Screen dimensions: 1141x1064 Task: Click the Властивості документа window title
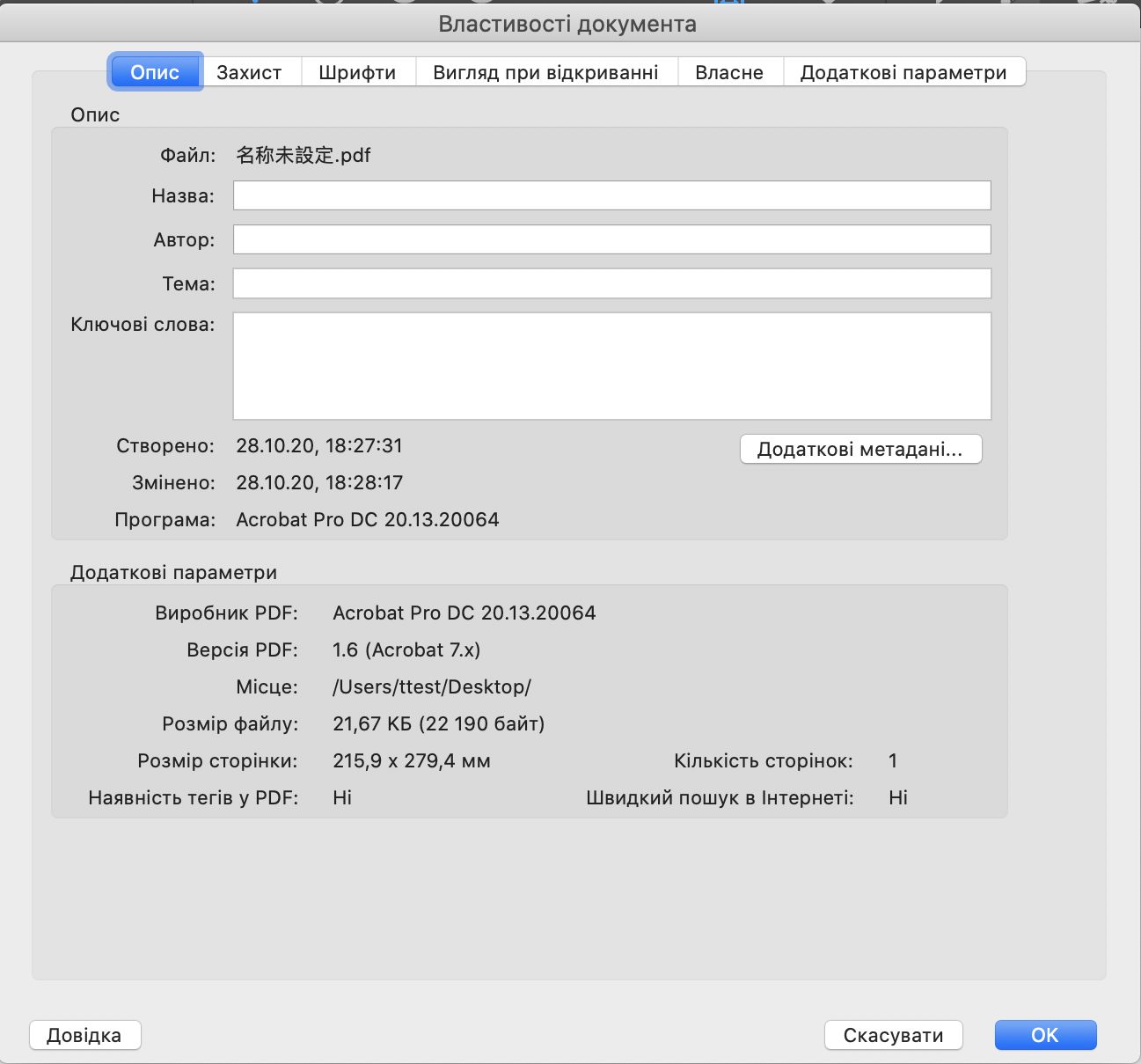pyautogui.click(x=567, y=24)
